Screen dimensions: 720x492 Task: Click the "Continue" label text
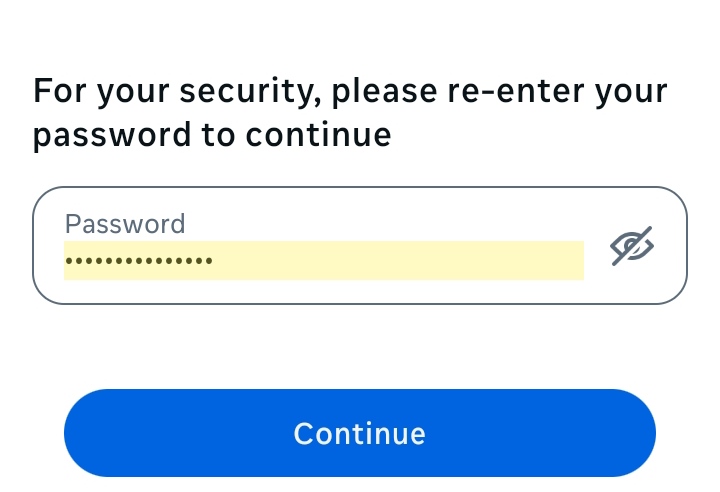[x=359, y=433]
